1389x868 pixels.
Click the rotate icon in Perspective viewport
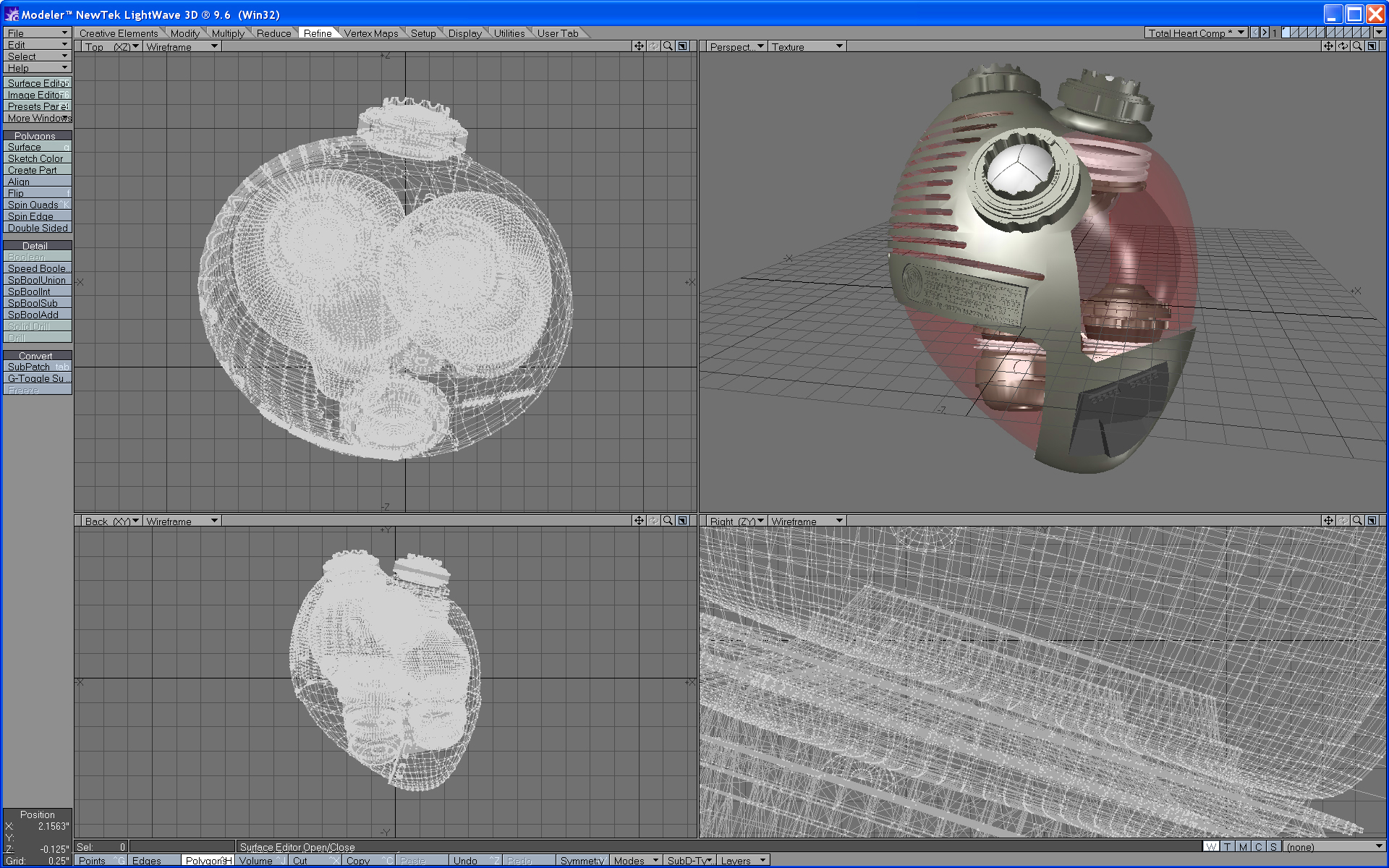[1343, 46]
